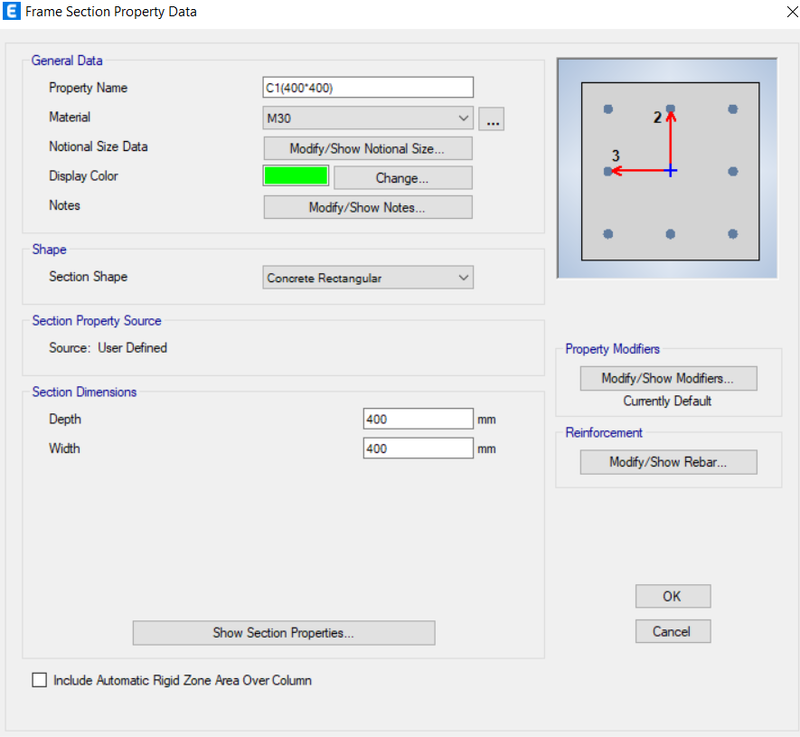Open Modify/Show Rebar dialog
Screen dimensions: 800x737
[x=668, y=462]
